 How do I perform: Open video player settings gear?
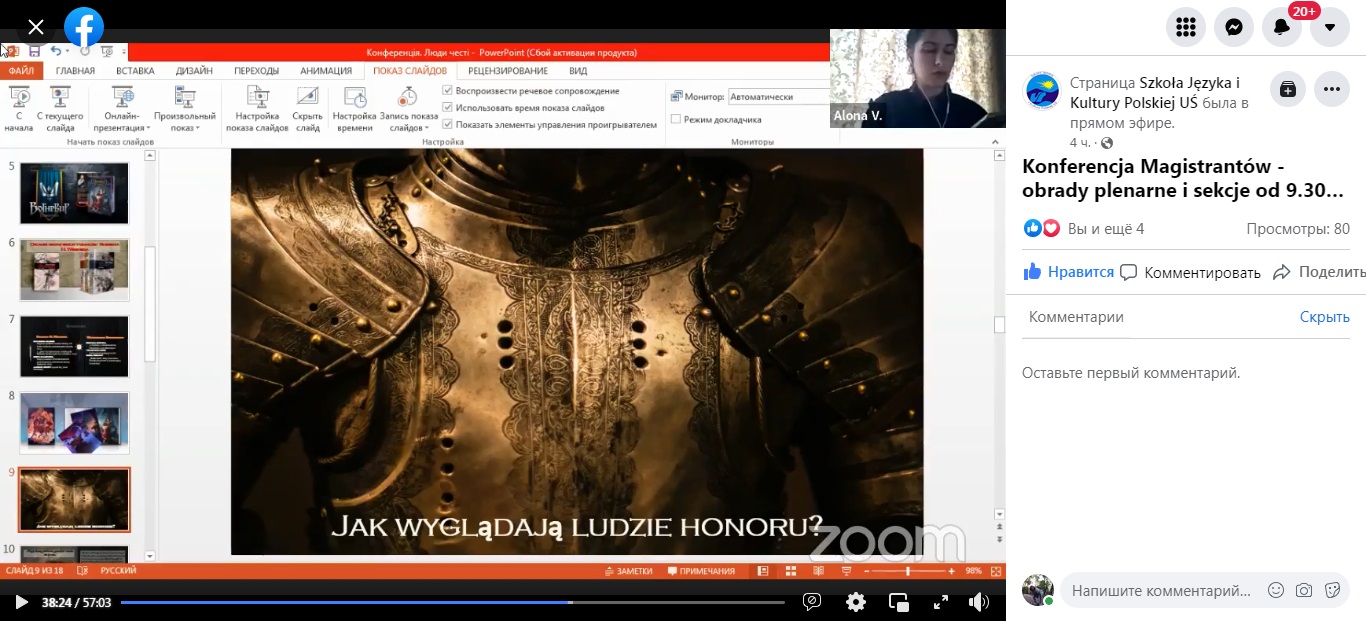point(856,602)
